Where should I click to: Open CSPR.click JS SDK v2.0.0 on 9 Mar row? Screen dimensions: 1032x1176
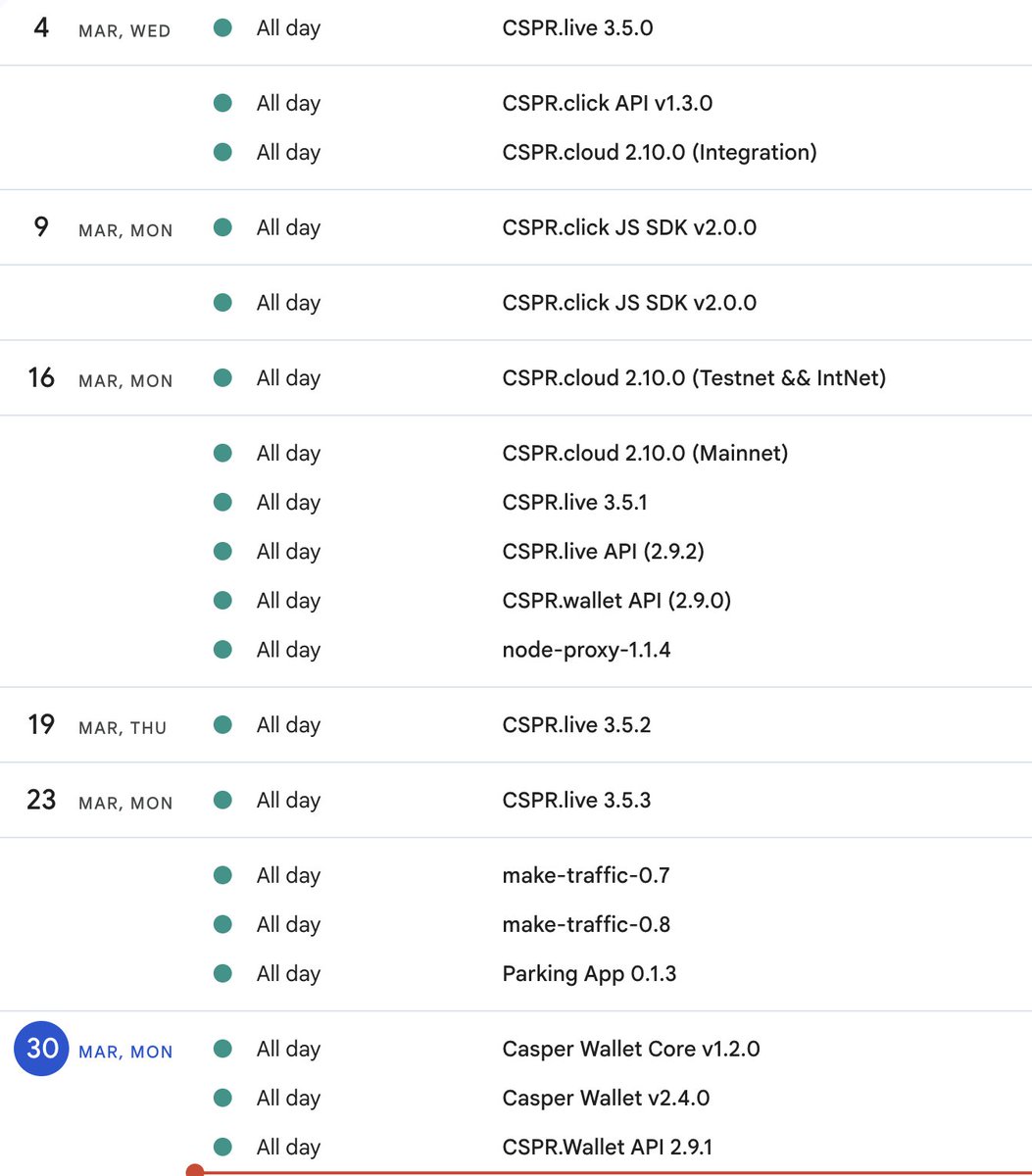[x=629, y=227]
